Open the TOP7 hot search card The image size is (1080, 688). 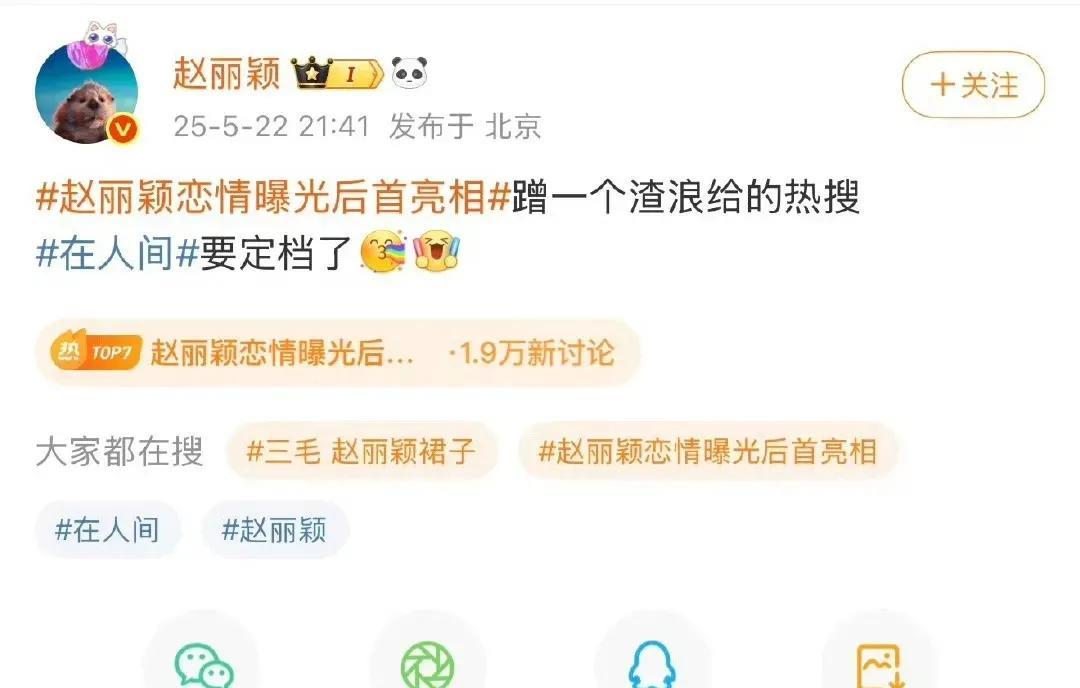point(338,353)
